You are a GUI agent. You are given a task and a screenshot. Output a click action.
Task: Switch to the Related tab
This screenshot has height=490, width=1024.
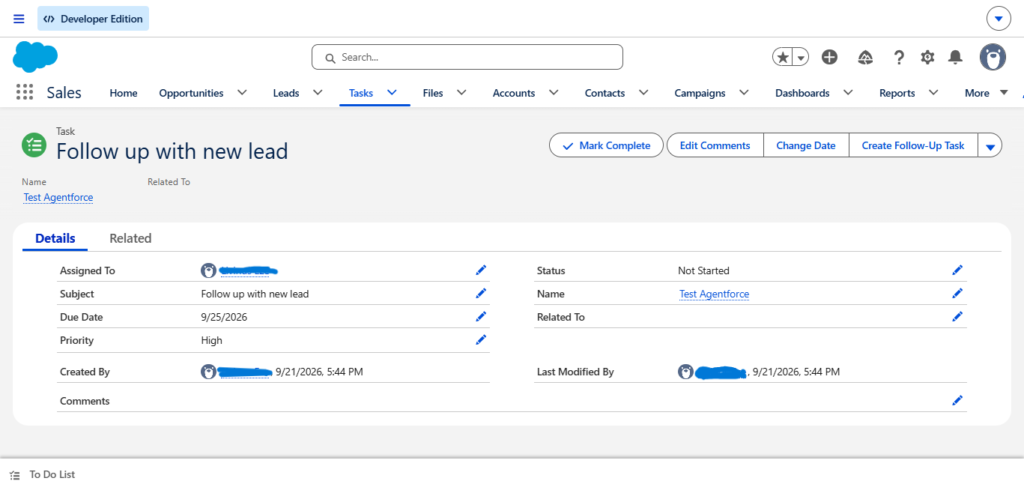pyautogui.click(x=131, y=238)
